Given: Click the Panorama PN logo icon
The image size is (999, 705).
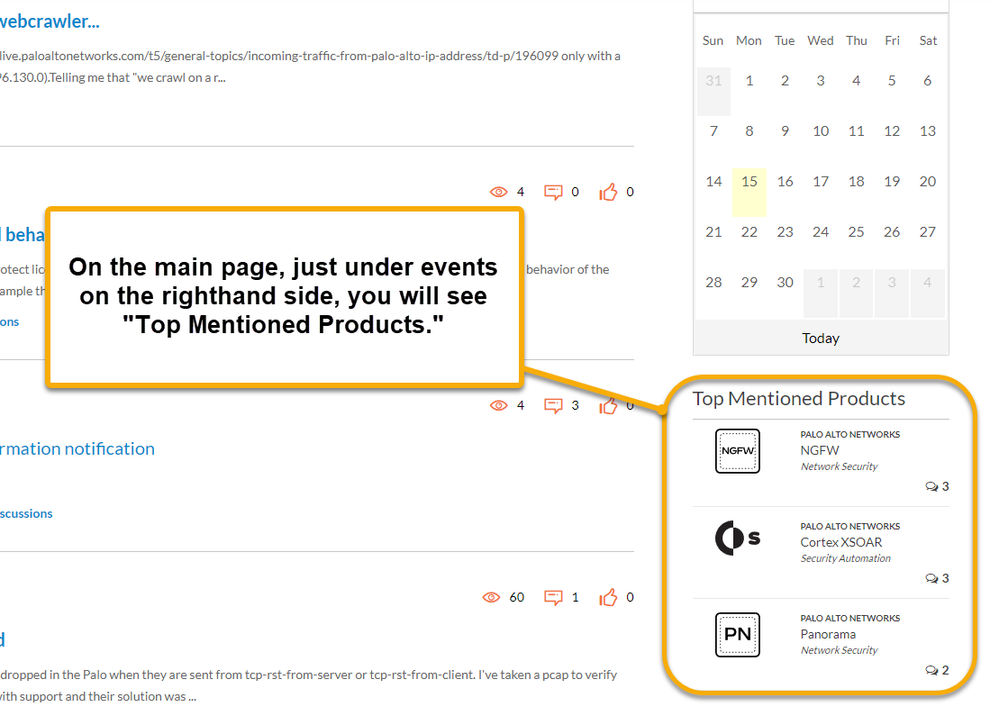Looking at the screenshot, I should [x=738, y=634].
